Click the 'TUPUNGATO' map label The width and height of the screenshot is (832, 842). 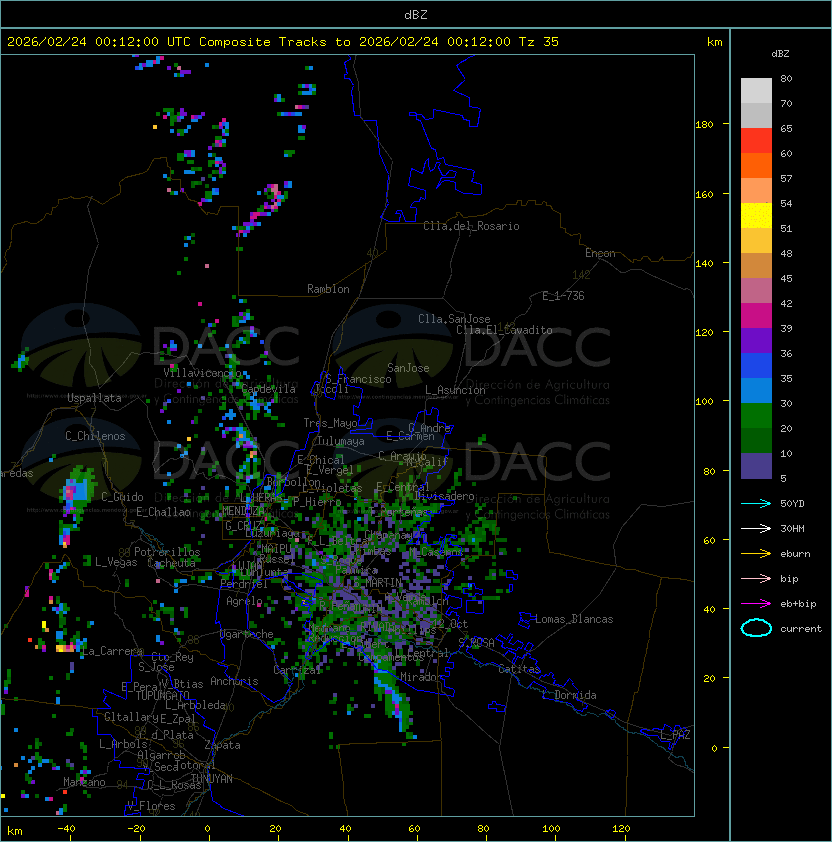(162, 695)
